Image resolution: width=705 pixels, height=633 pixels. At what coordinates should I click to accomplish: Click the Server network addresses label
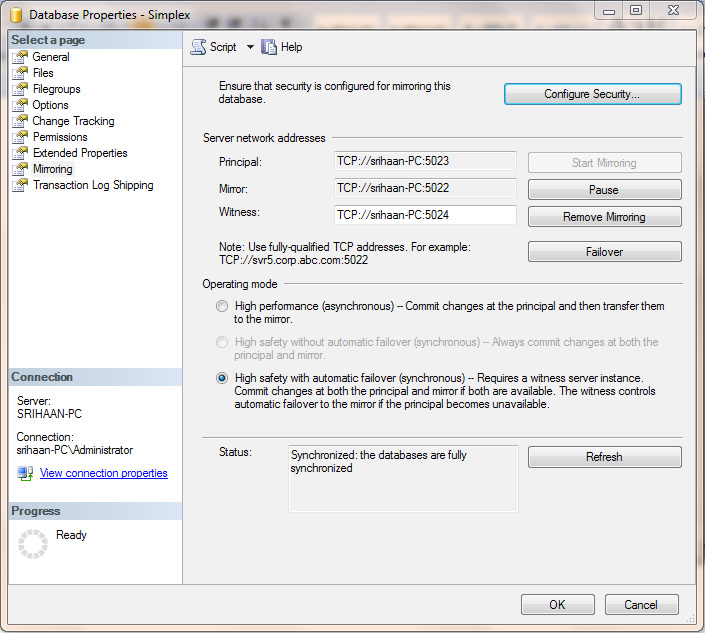(264, 138)
